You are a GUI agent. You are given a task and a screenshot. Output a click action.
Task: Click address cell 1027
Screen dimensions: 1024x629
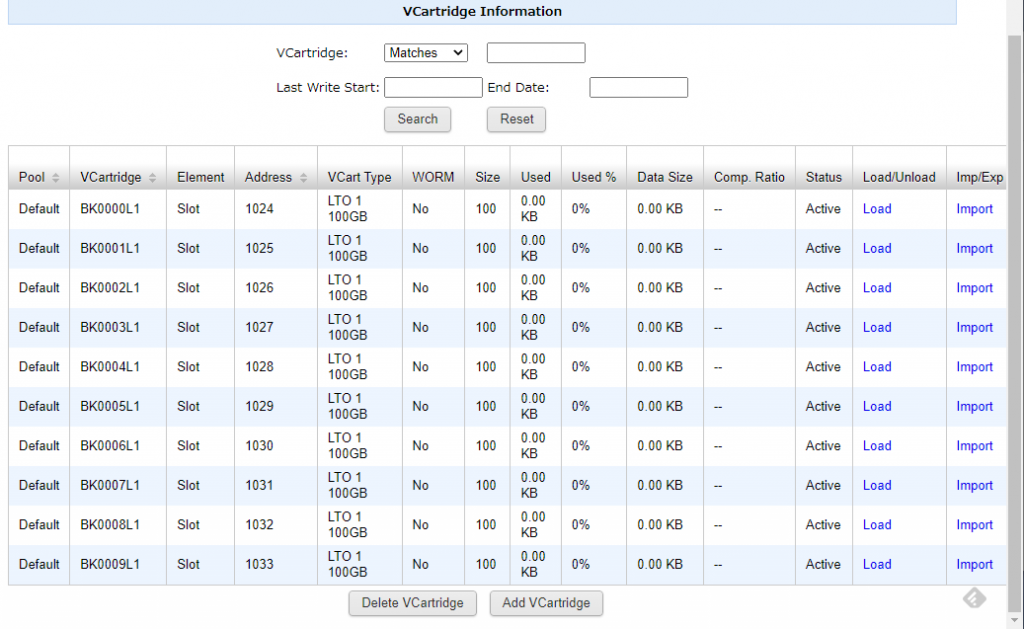pyautogui.click(x=259, y=328)
